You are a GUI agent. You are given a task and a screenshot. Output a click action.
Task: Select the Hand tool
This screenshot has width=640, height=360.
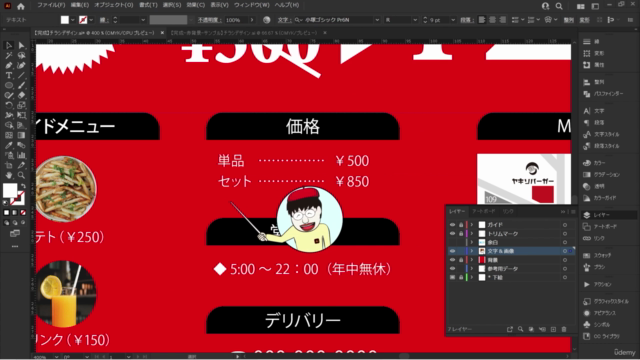[x=9, y=176]
